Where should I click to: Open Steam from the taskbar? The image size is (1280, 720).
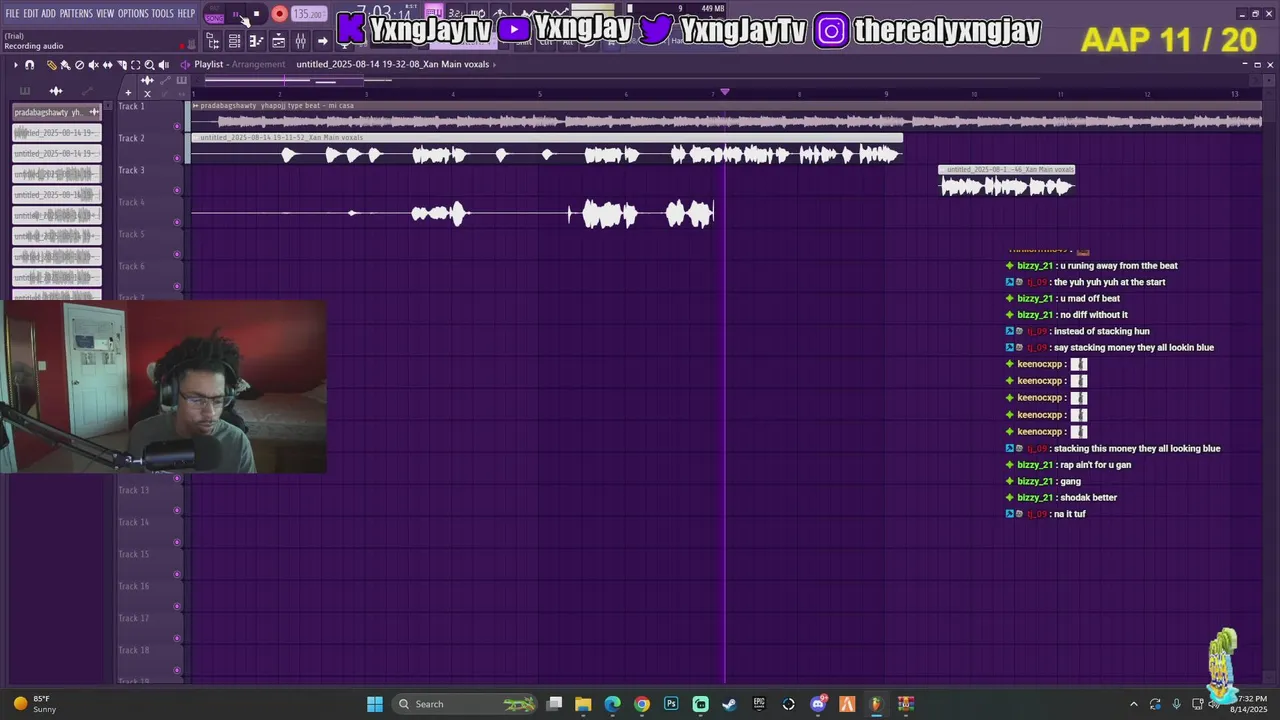(x=729, y=704)
